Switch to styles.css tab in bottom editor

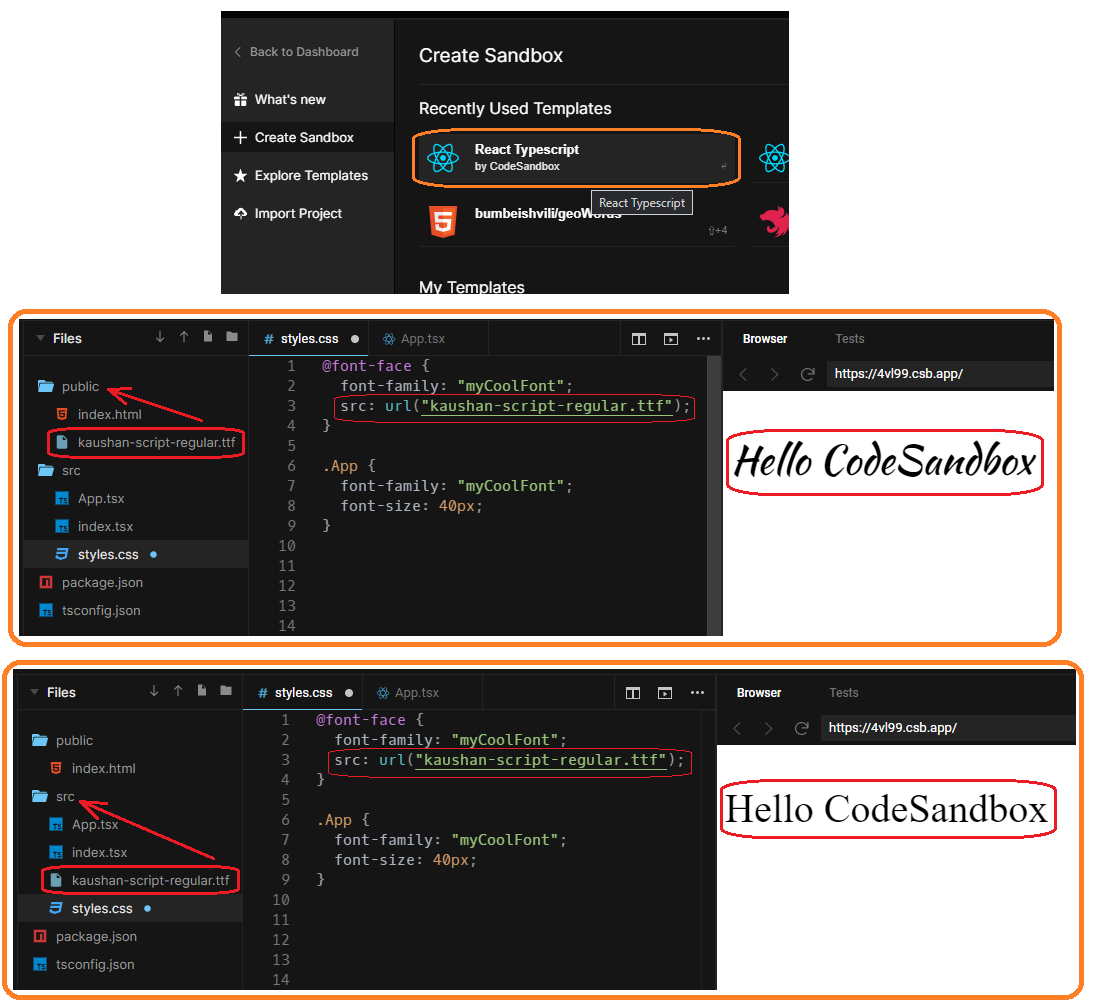(303, 693)
